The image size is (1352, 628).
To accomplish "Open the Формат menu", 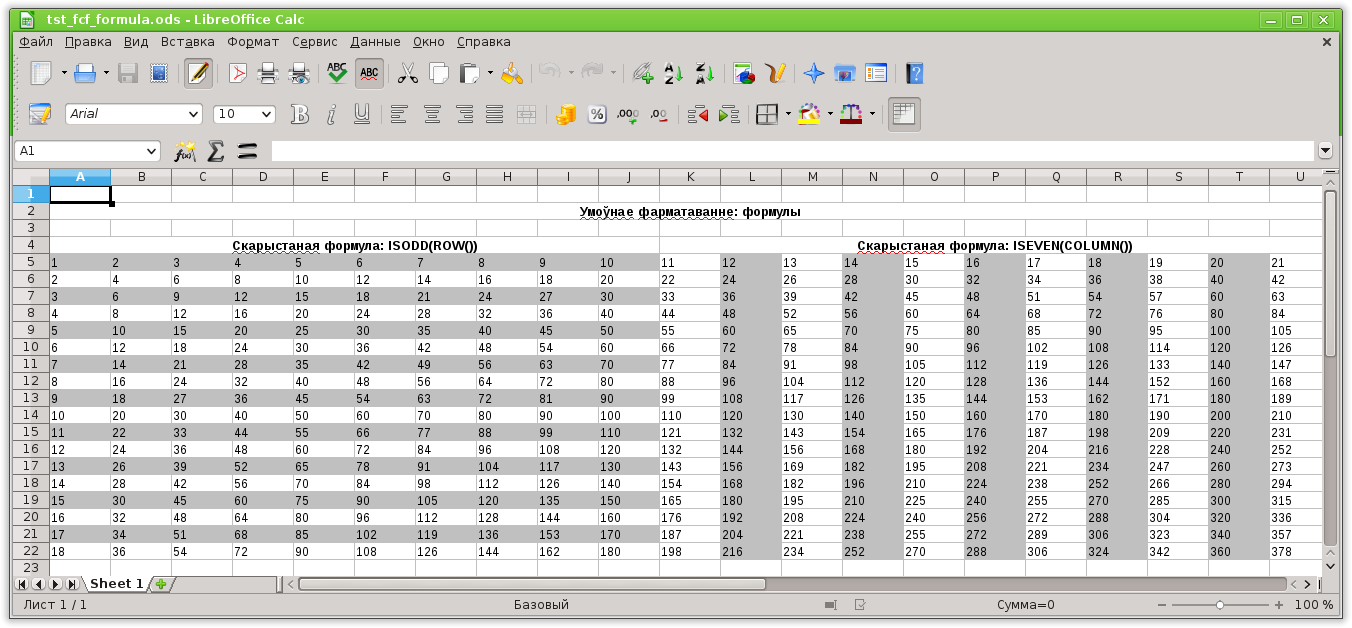I will 253,42.
